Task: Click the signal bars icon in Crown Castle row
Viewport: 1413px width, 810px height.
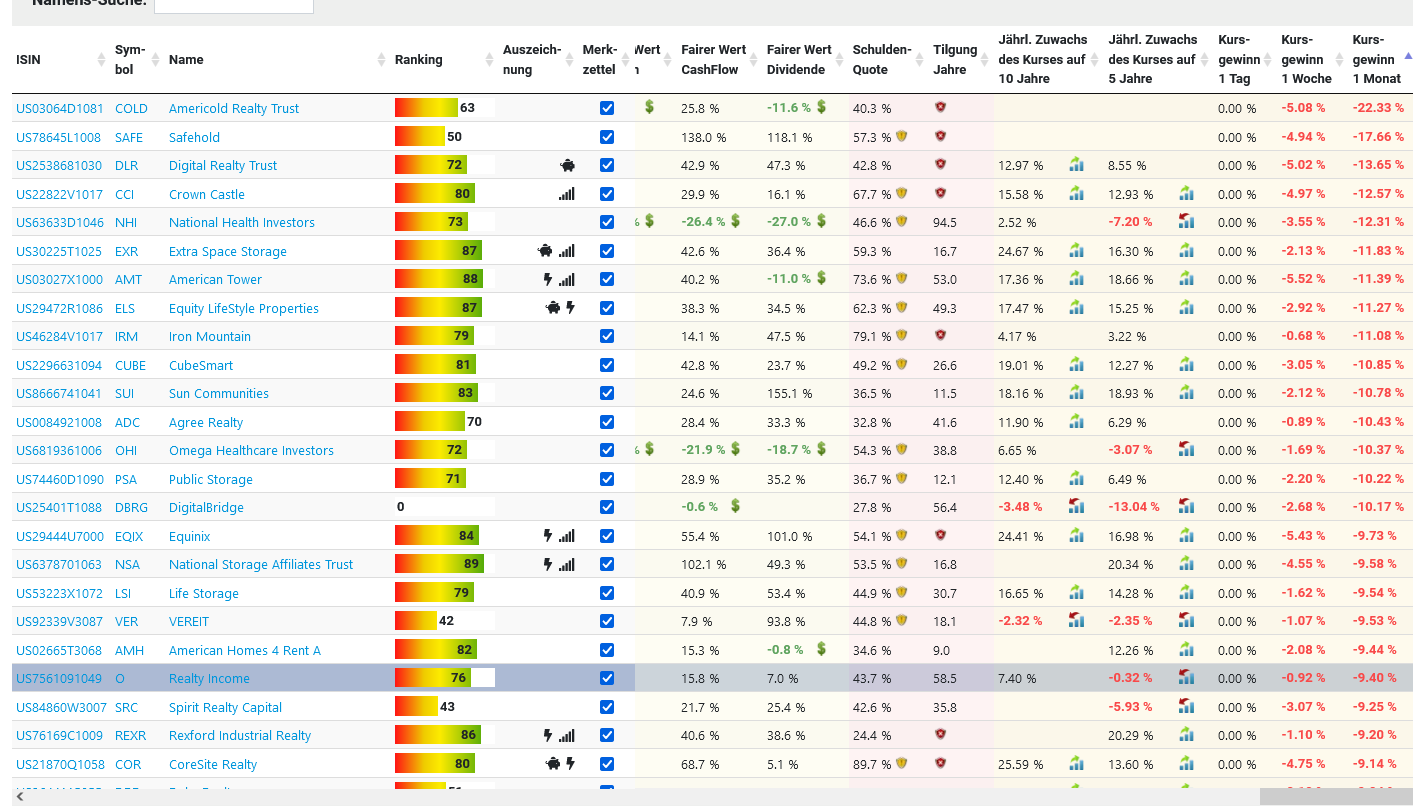Action: (567, 194)
